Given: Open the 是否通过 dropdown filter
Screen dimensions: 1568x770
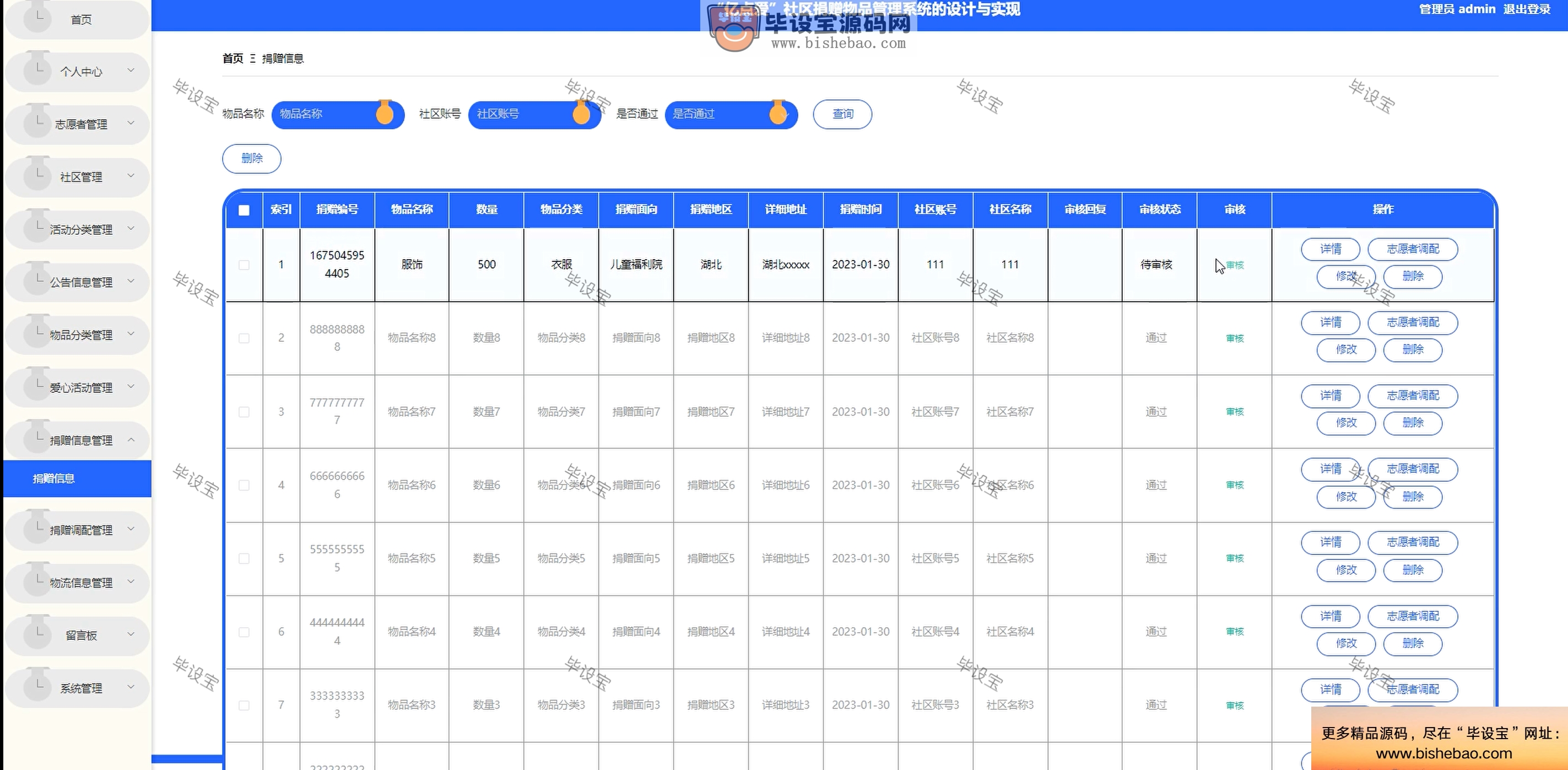Looking at the screenshot, I should click(731, 114).
